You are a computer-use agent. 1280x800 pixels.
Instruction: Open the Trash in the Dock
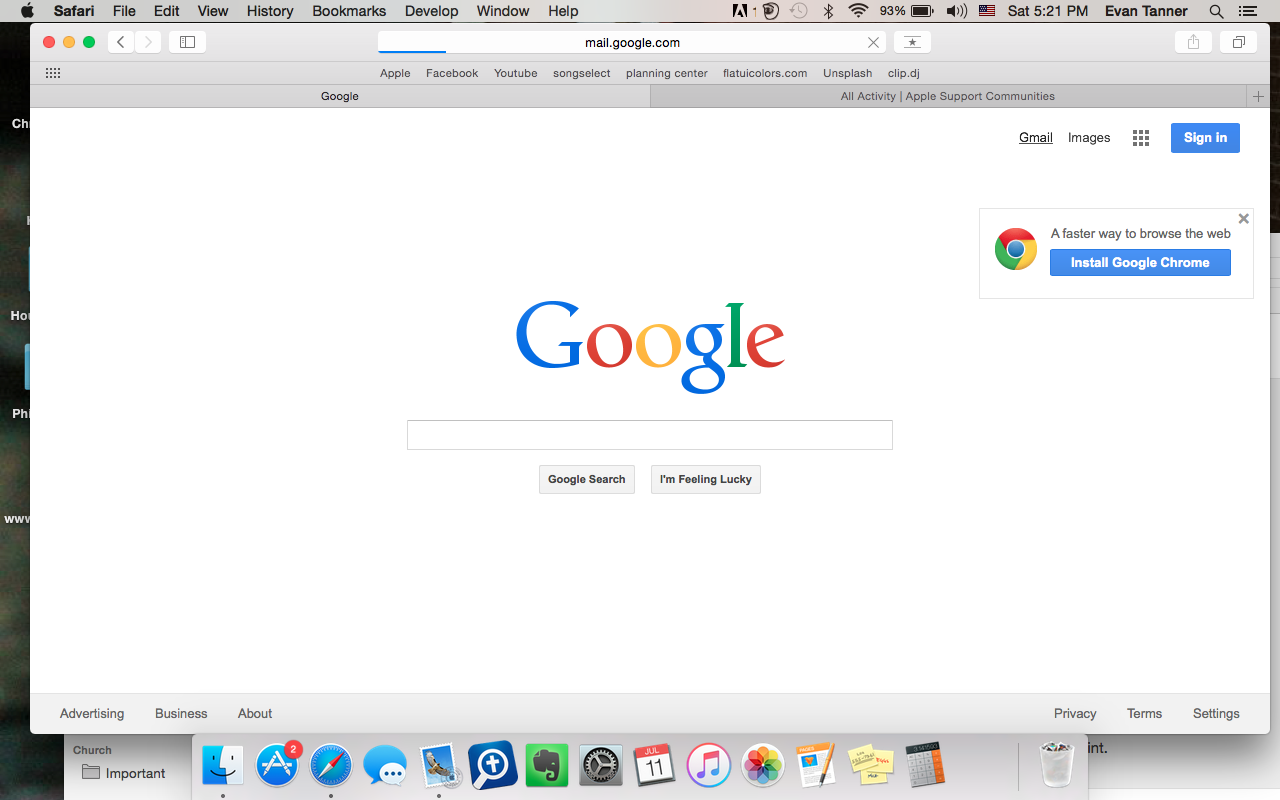pos(1057,765)
